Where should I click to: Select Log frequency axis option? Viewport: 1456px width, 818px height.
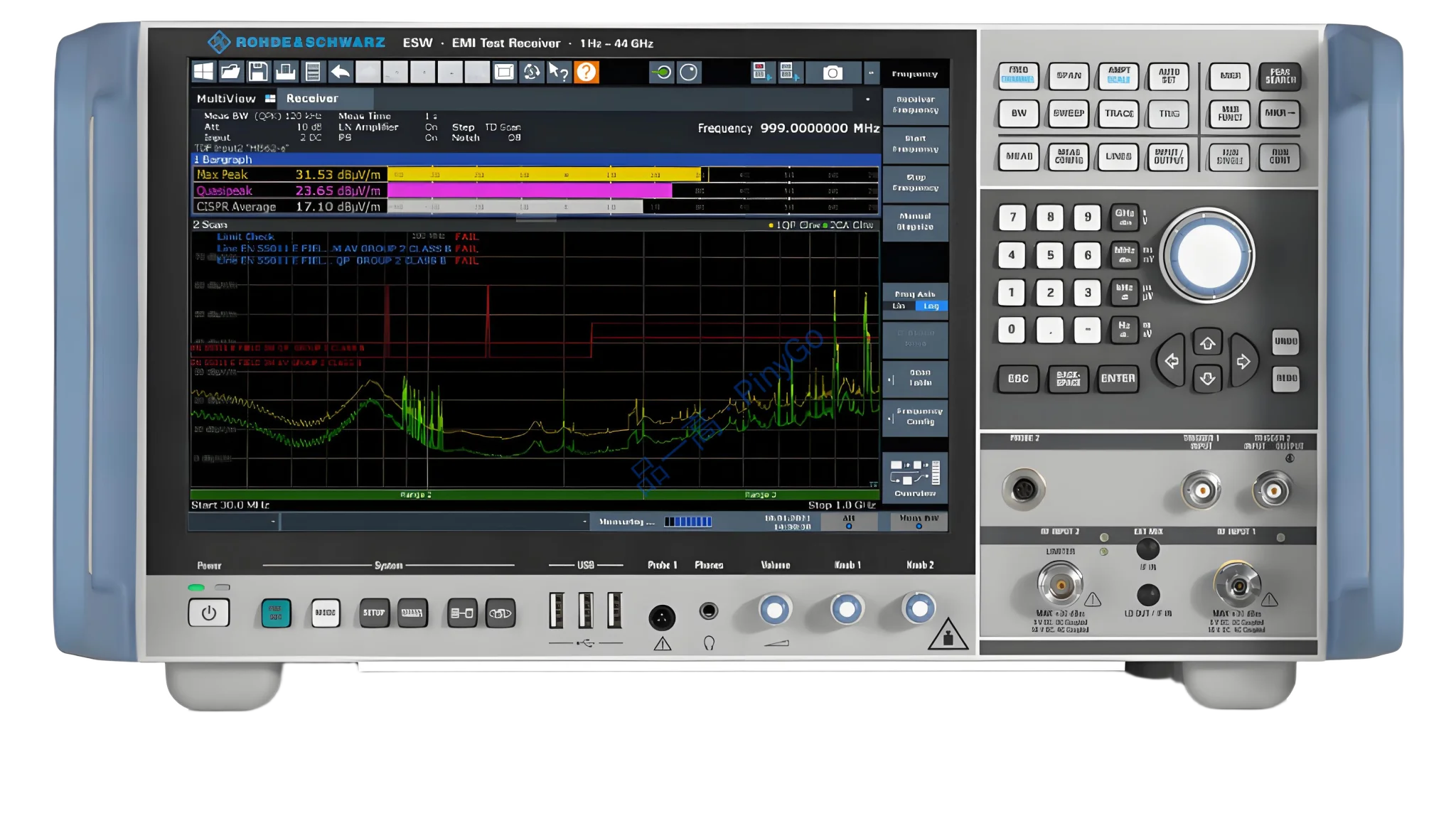[x=931, y=306]
